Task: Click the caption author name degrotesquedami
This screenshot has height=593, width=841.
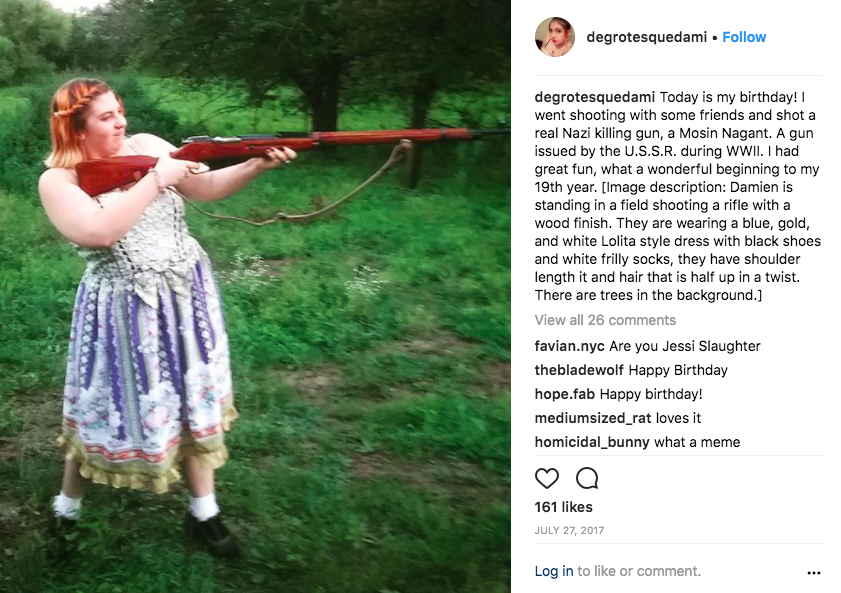Action: click(x=594, y=97)
